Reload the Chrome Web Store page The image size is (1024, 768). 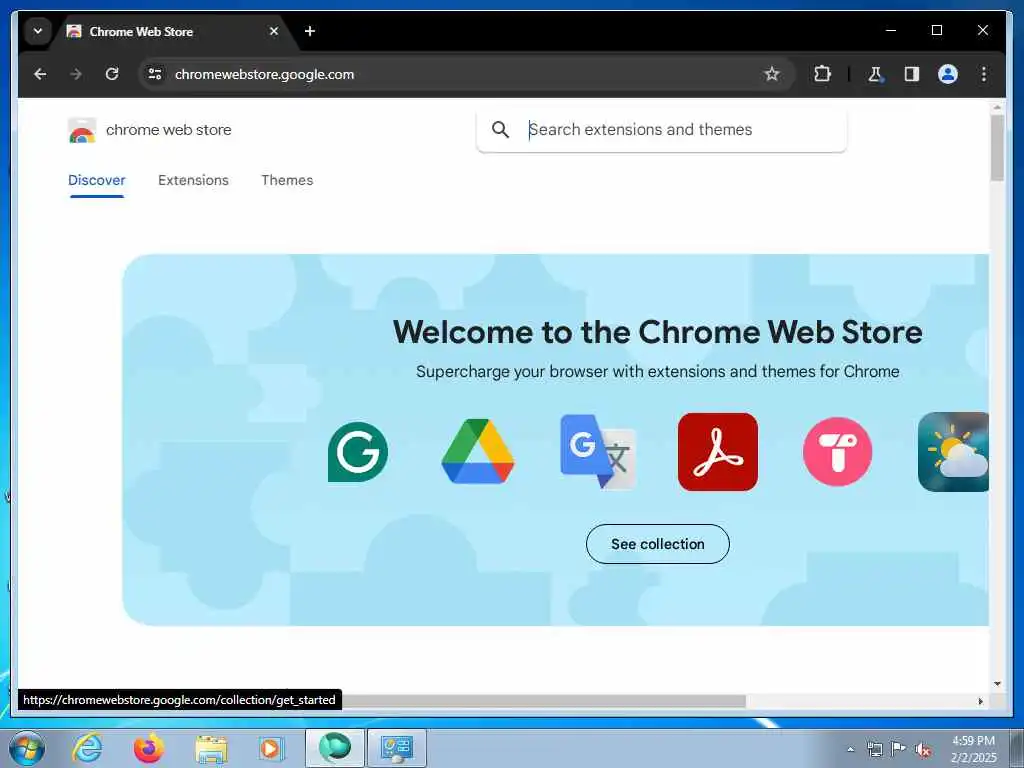112,74
